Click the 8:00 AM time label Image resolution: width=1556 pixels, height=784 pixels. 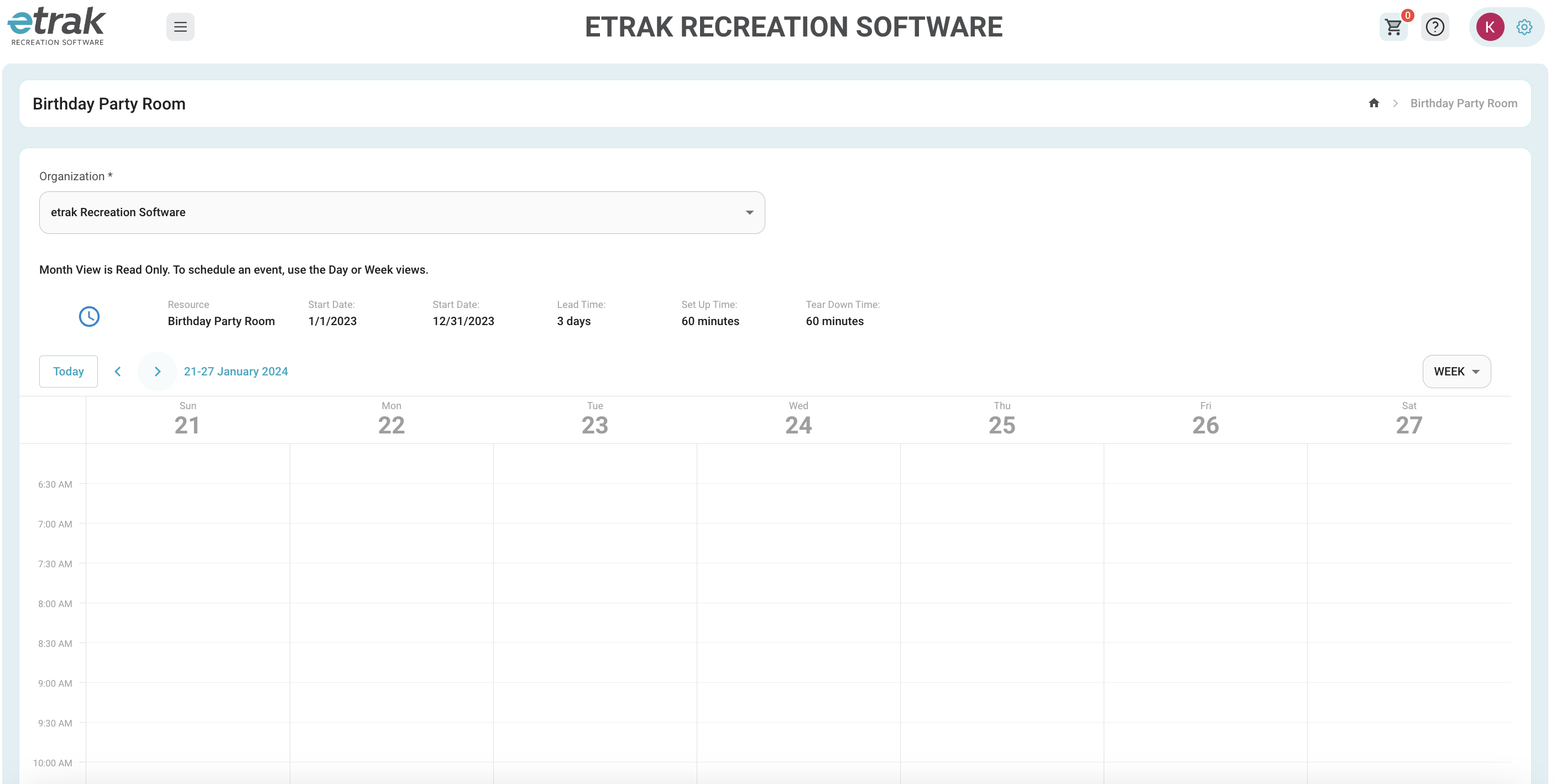point(55,603)
